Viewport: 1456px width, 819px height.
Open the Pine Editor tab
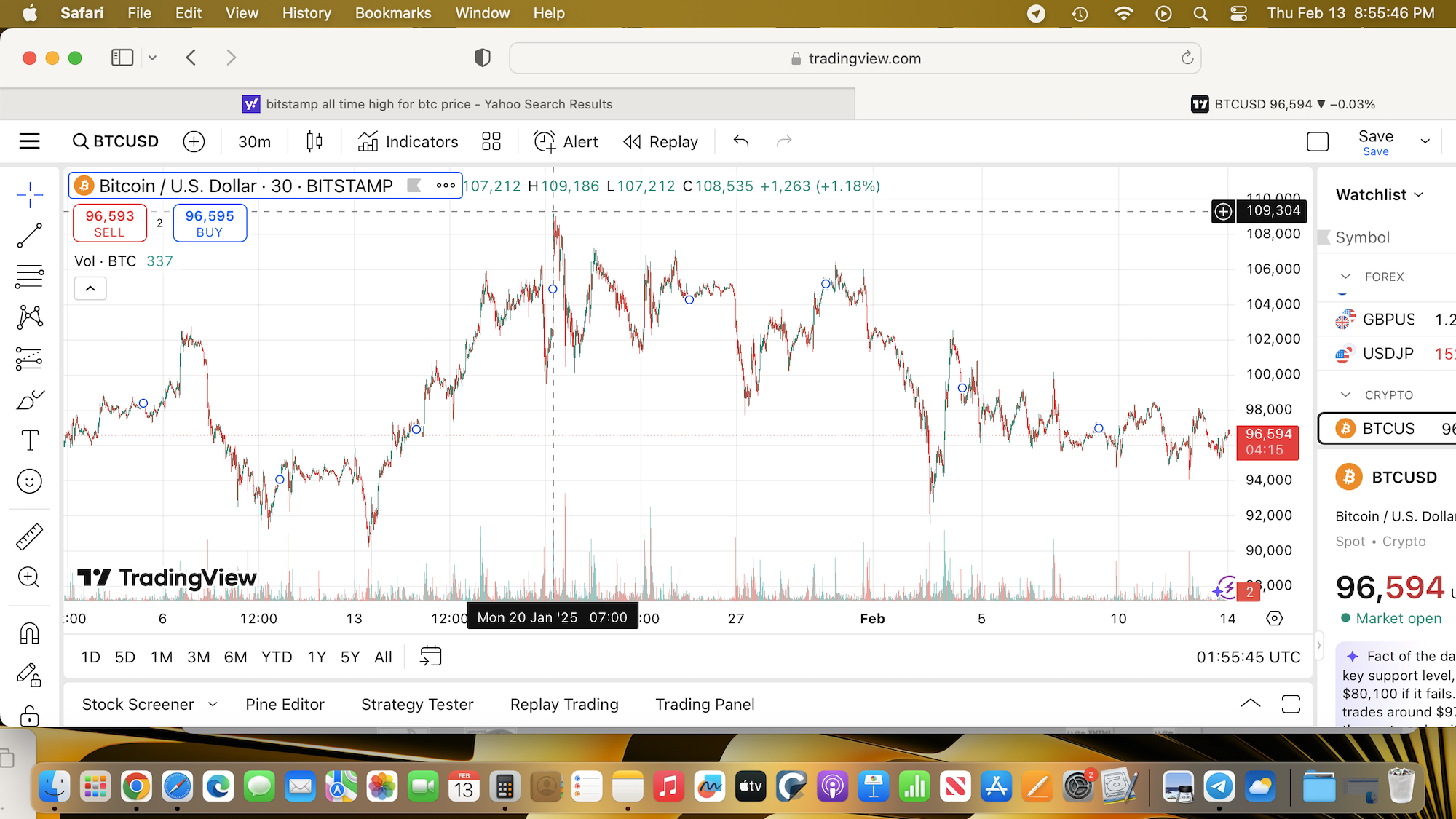(285, 704)
